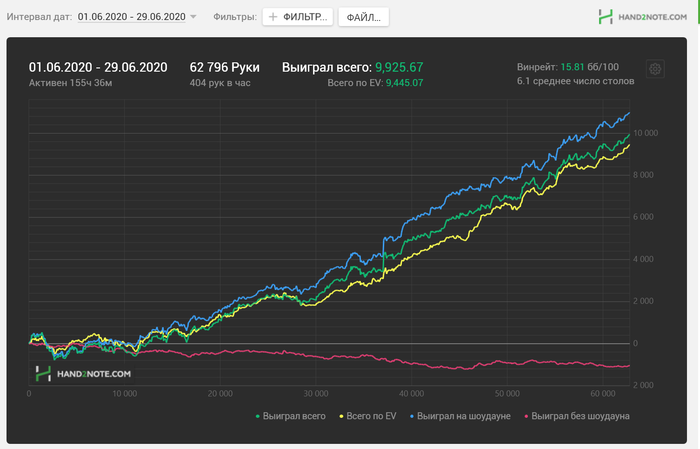Viewport: 700px width, 449px height.
Task: Click the 'Фильтры:' label
Action: 235,17
